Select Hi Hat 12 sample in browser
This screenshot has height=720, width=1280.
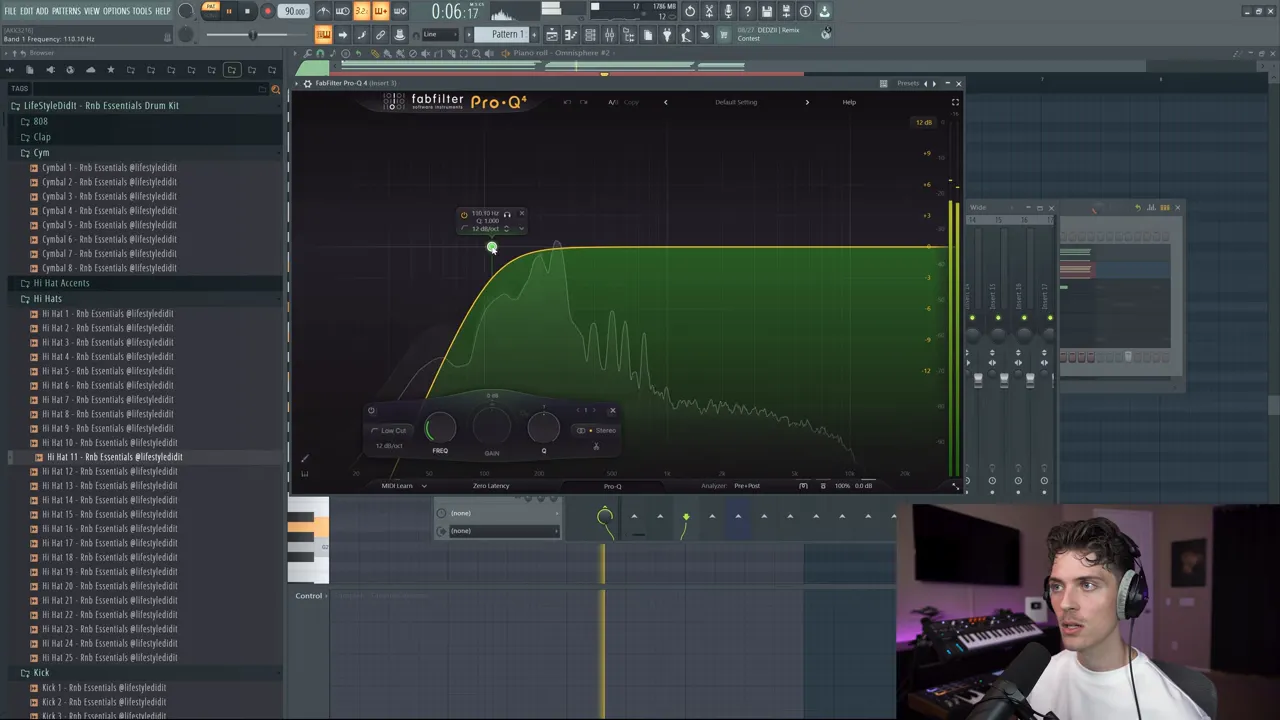coord(109,471)
